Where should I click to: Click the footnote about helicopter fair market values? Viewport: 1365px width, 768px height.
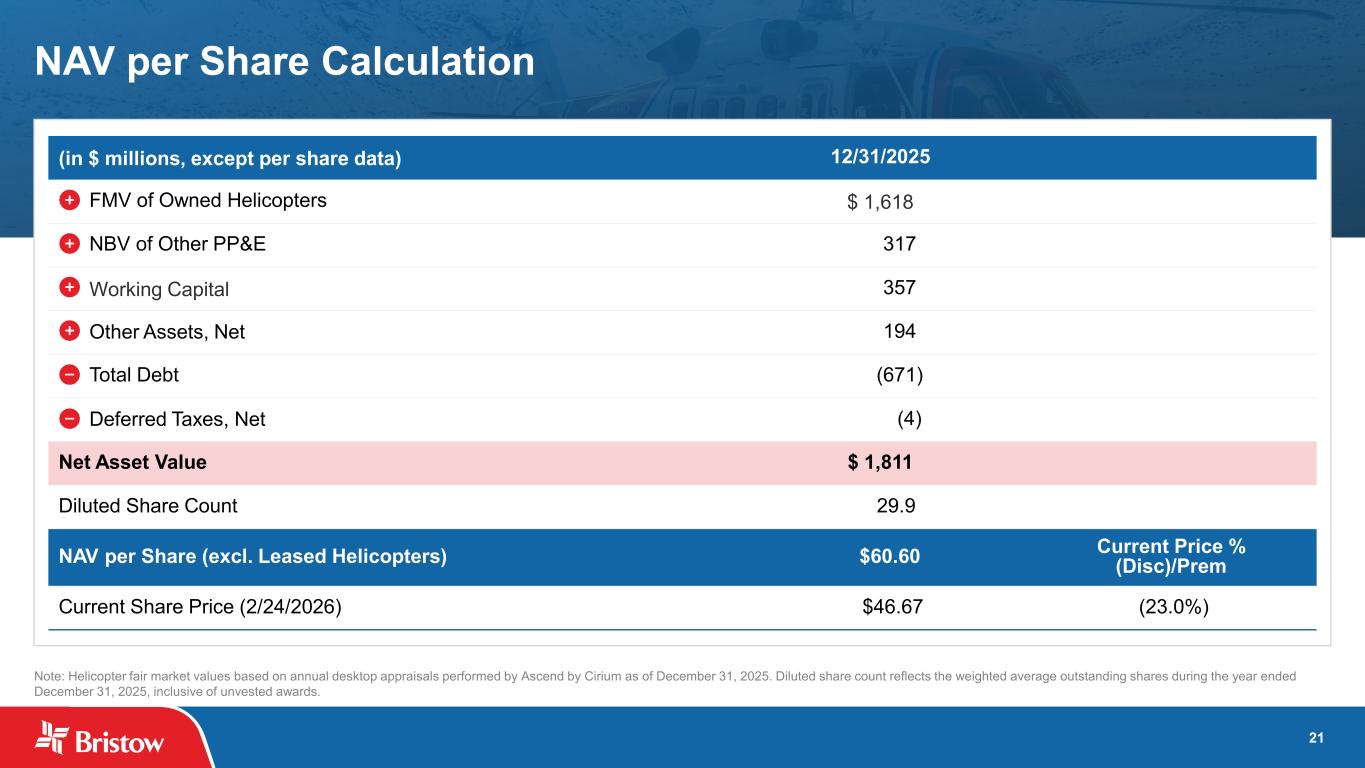(x=665, y=684)
